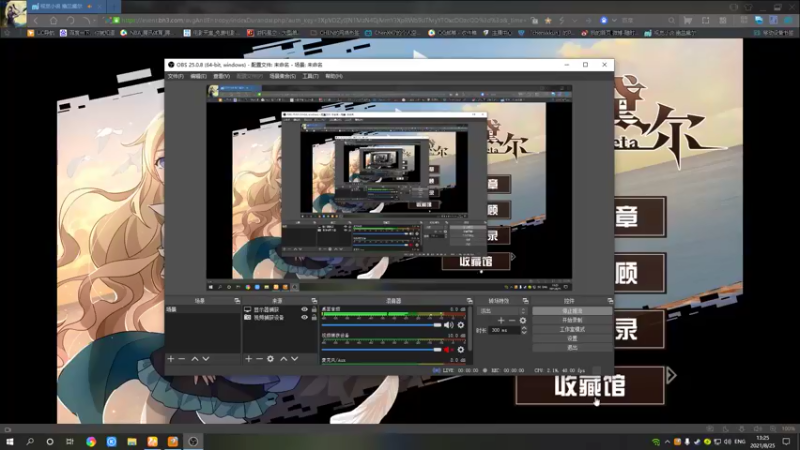The image size is (800, 450).
Task: Pop out the Scenes dock panel
Action: [237, 301]
